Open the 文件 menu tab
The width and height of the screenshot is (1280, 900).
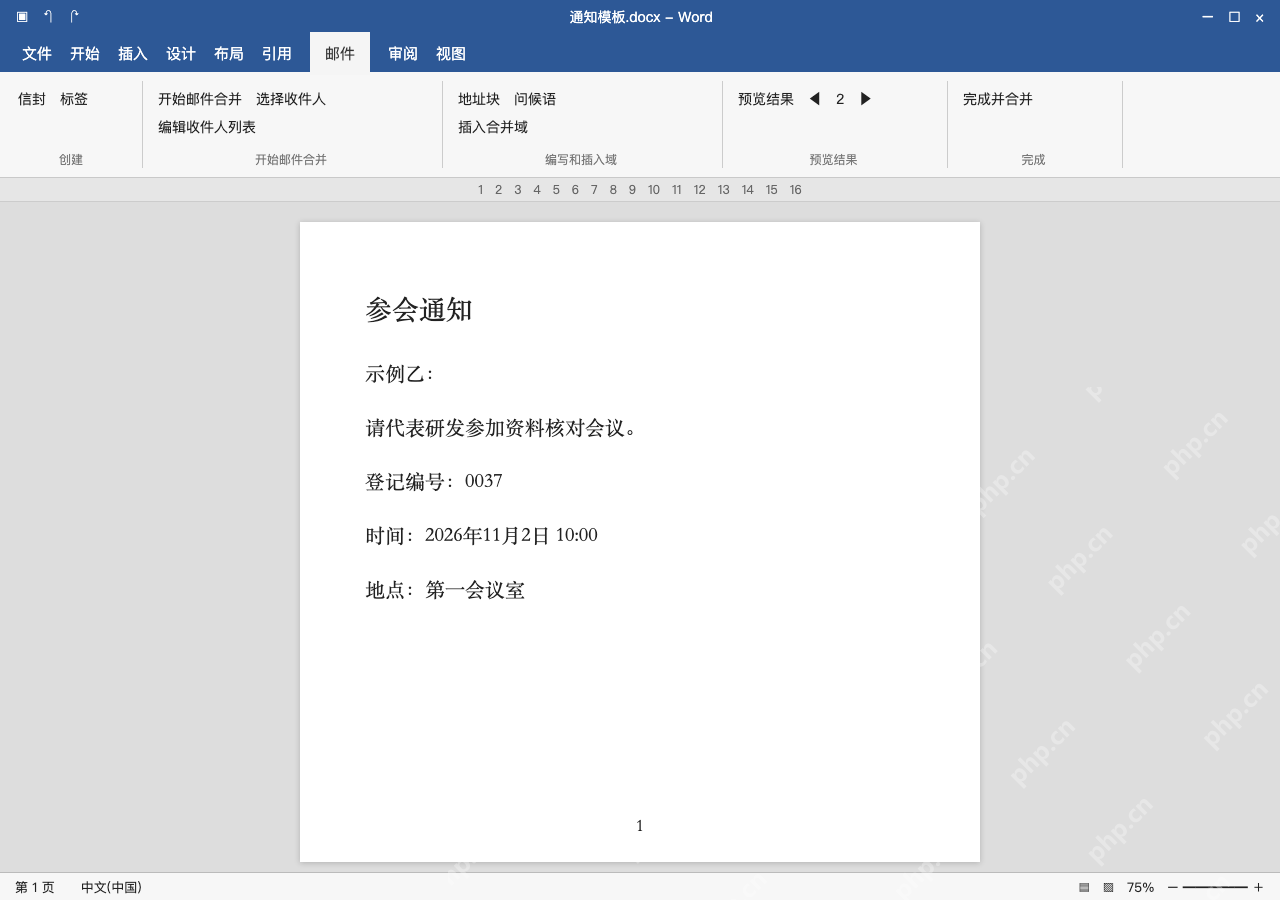[x=37, y=53]
